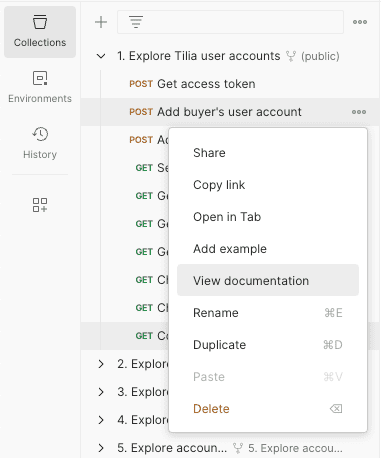The height and width of the screenshot is (458, 381).
Task: Click View documentation menu item
Action: (x=268, y=280)
